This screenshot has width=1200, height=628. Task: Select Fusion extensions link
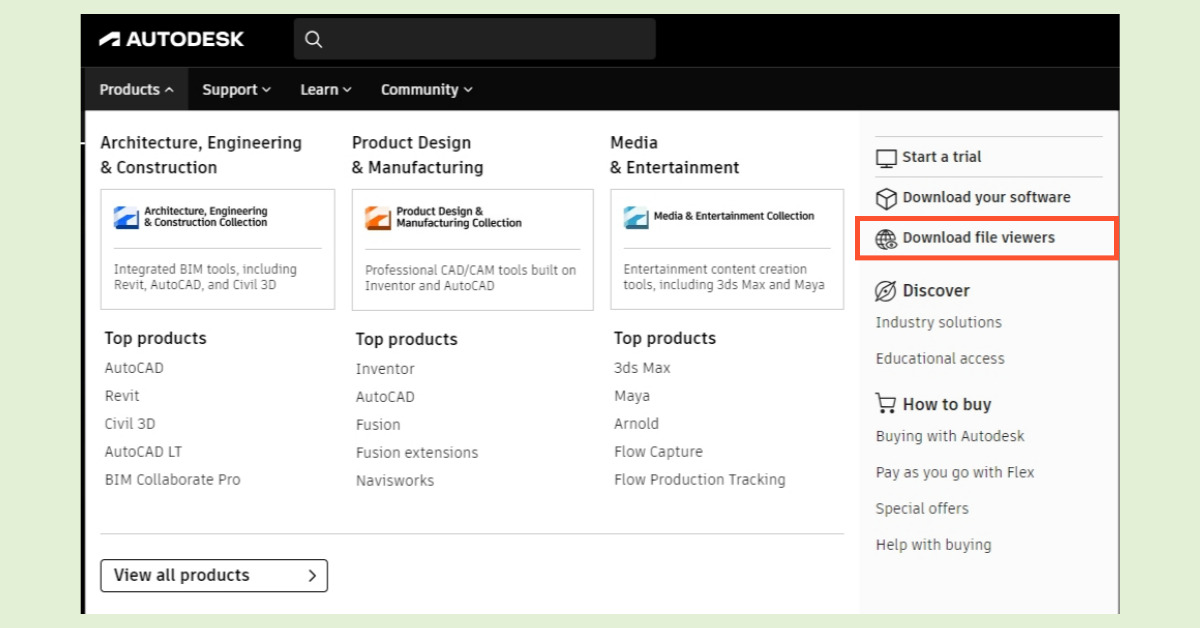[417, 453]
